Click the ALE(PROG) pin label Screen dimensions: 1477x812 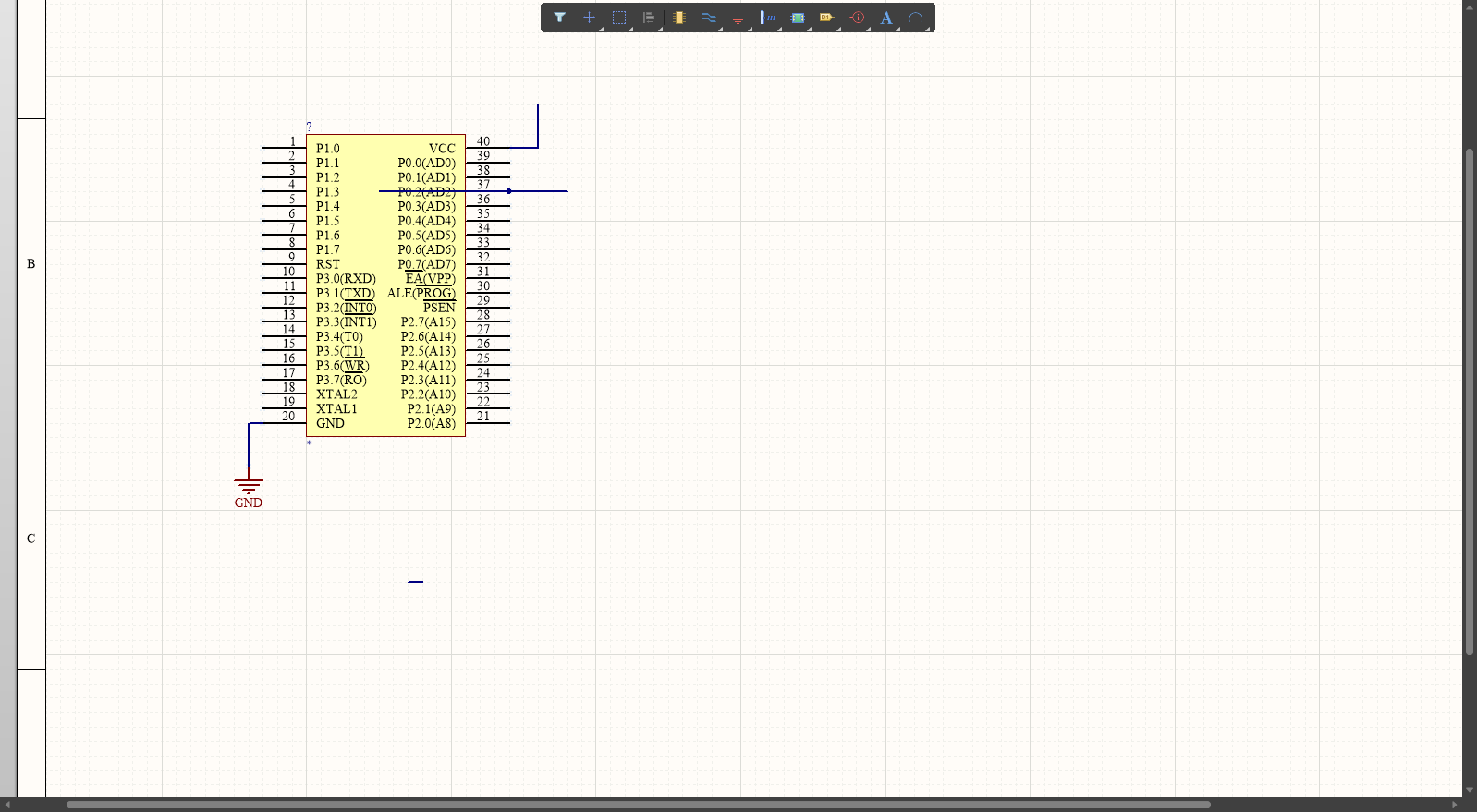coord(421,294)
